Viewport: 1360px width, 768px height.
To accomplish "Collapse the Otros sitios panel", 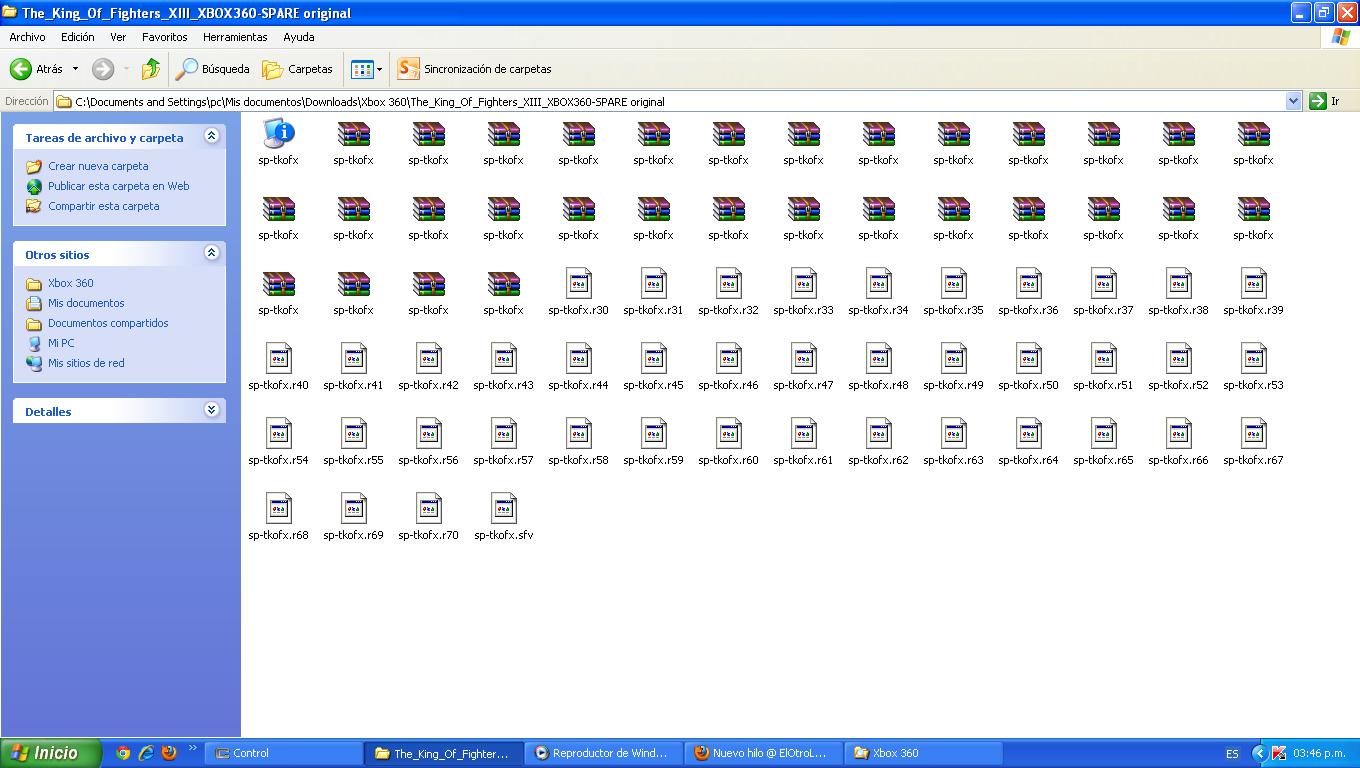I will coord(211,253).
